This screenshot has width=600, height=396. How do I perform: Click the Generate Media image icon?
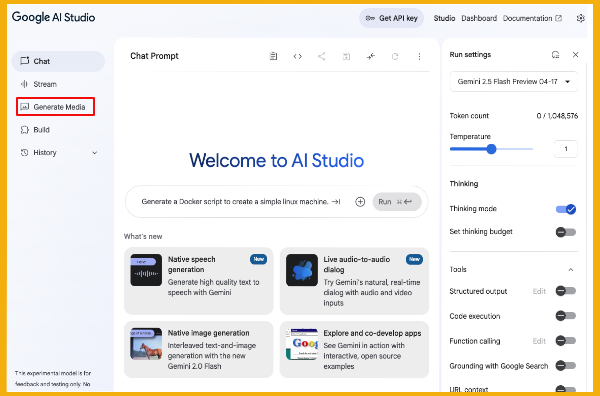[24, 107]
